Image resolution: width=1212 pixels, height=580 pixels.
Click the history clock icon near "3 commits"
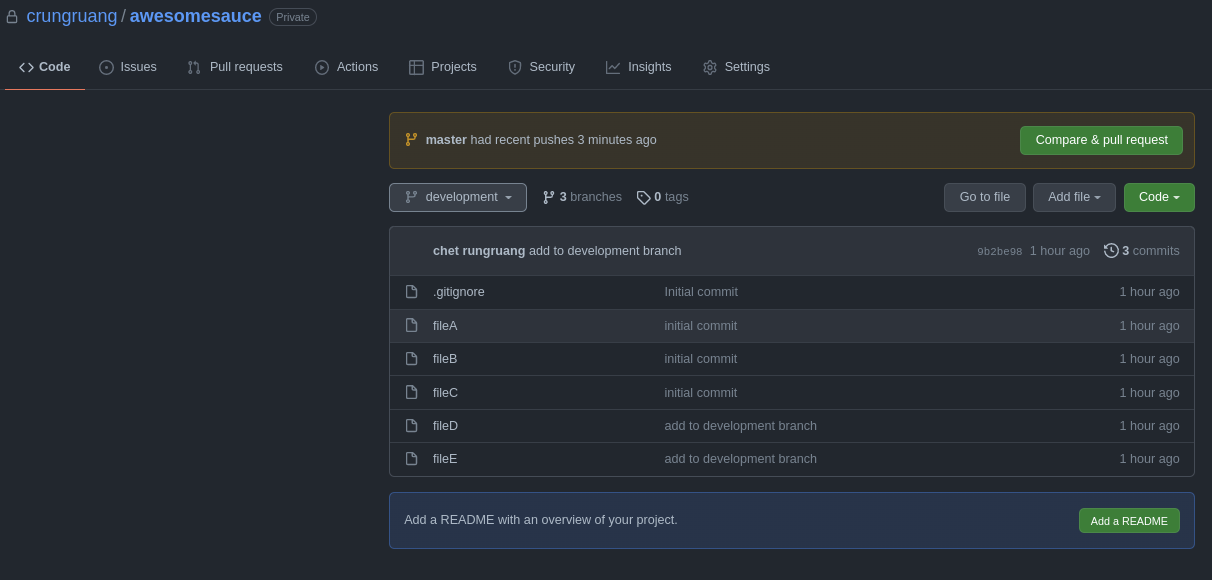point(1112,250)
